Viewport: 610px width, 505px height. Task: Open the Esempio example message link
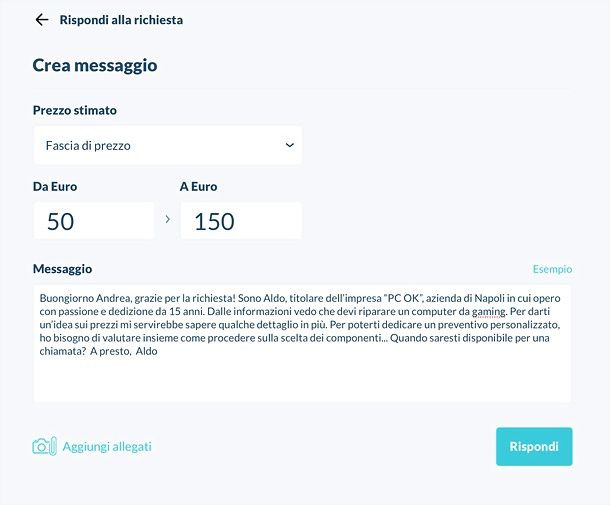tap(552, 269)
